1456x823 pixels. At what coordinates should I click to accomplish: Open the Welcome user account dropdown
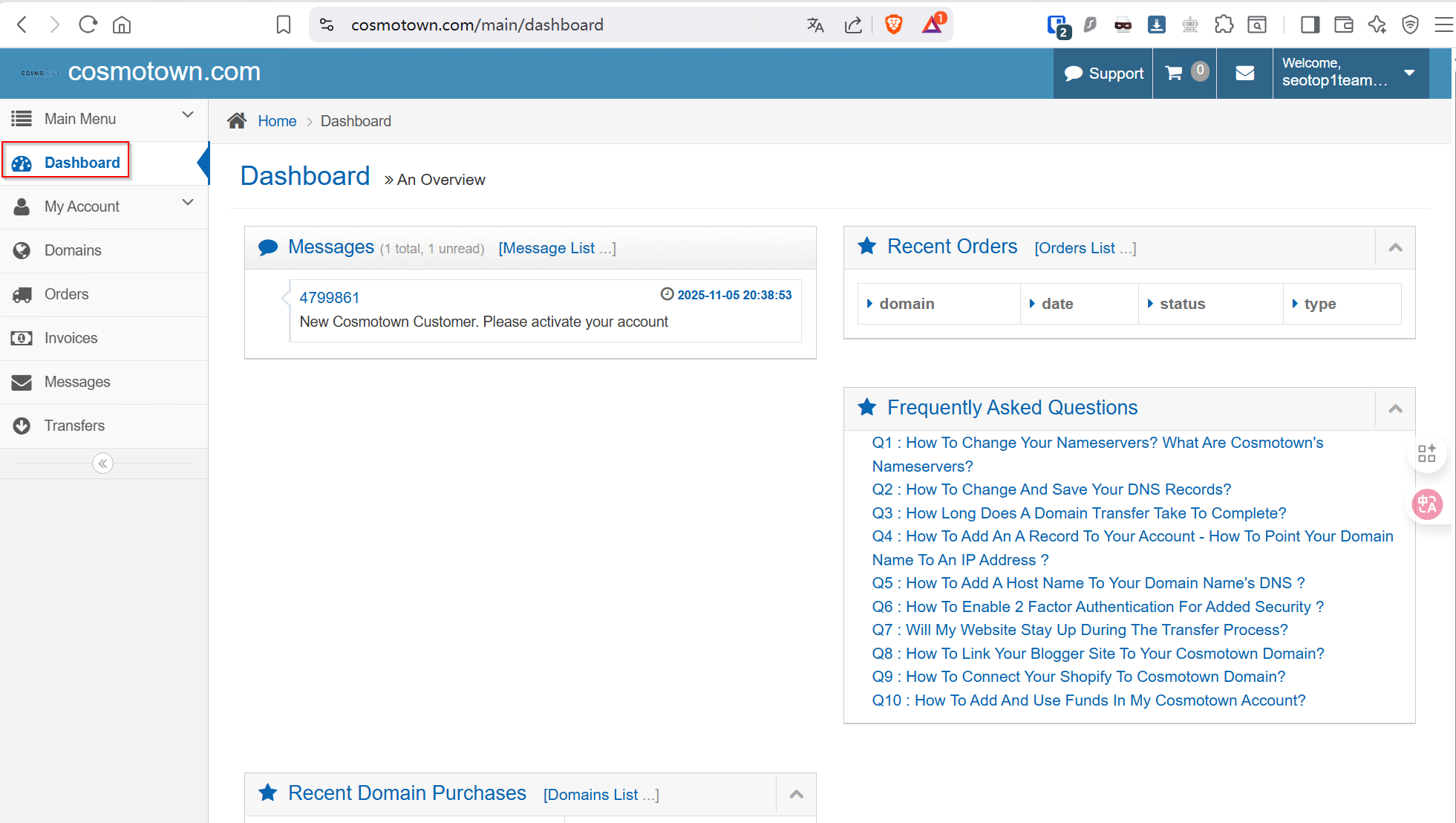1351,73
